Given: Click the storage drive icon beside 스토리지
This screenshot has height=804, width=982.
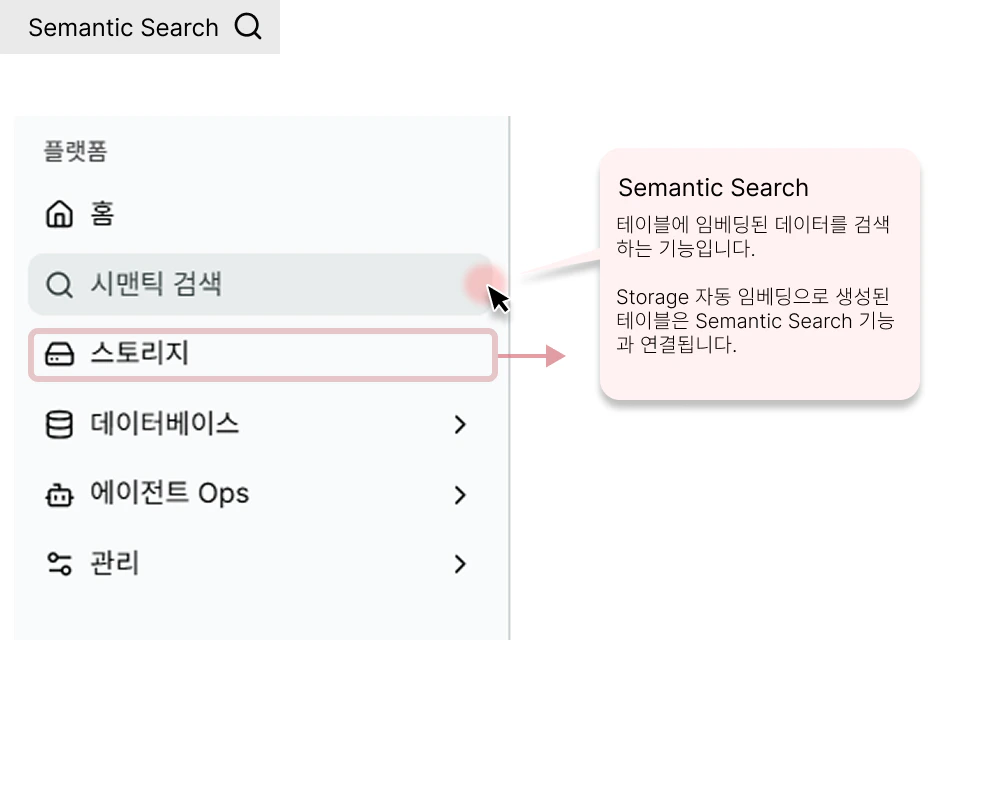Looking at the screenshot, I should (58, 354).
